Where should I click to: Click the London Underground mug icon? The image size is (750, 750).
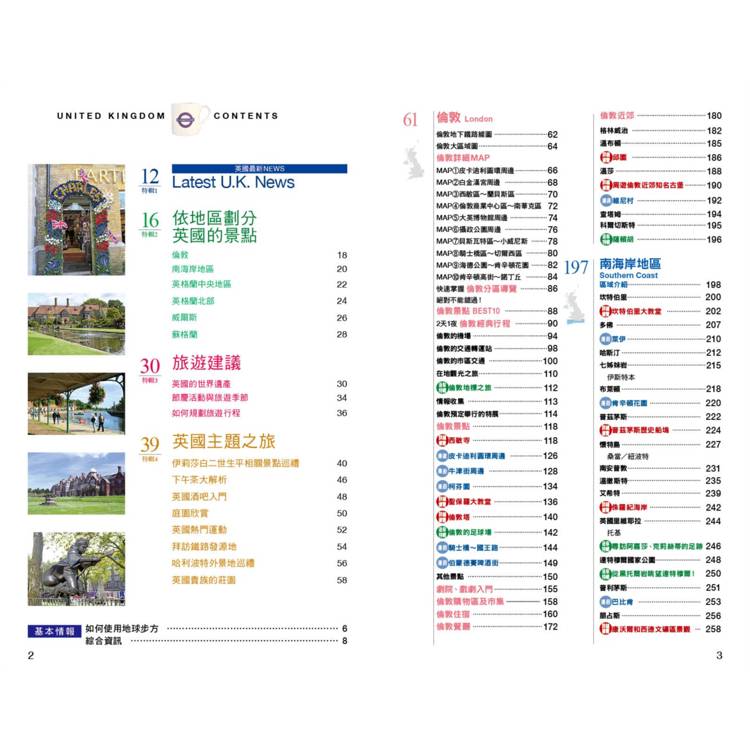pos(189,117)
